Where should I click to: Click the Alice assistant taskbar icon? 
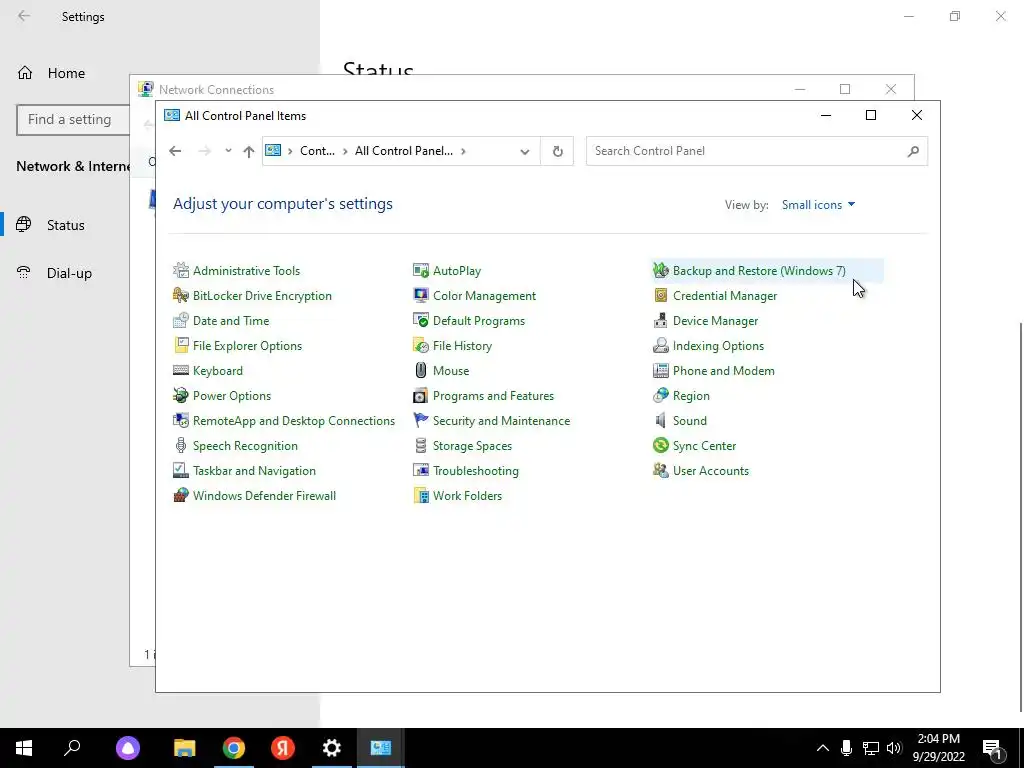pos(128,748)
